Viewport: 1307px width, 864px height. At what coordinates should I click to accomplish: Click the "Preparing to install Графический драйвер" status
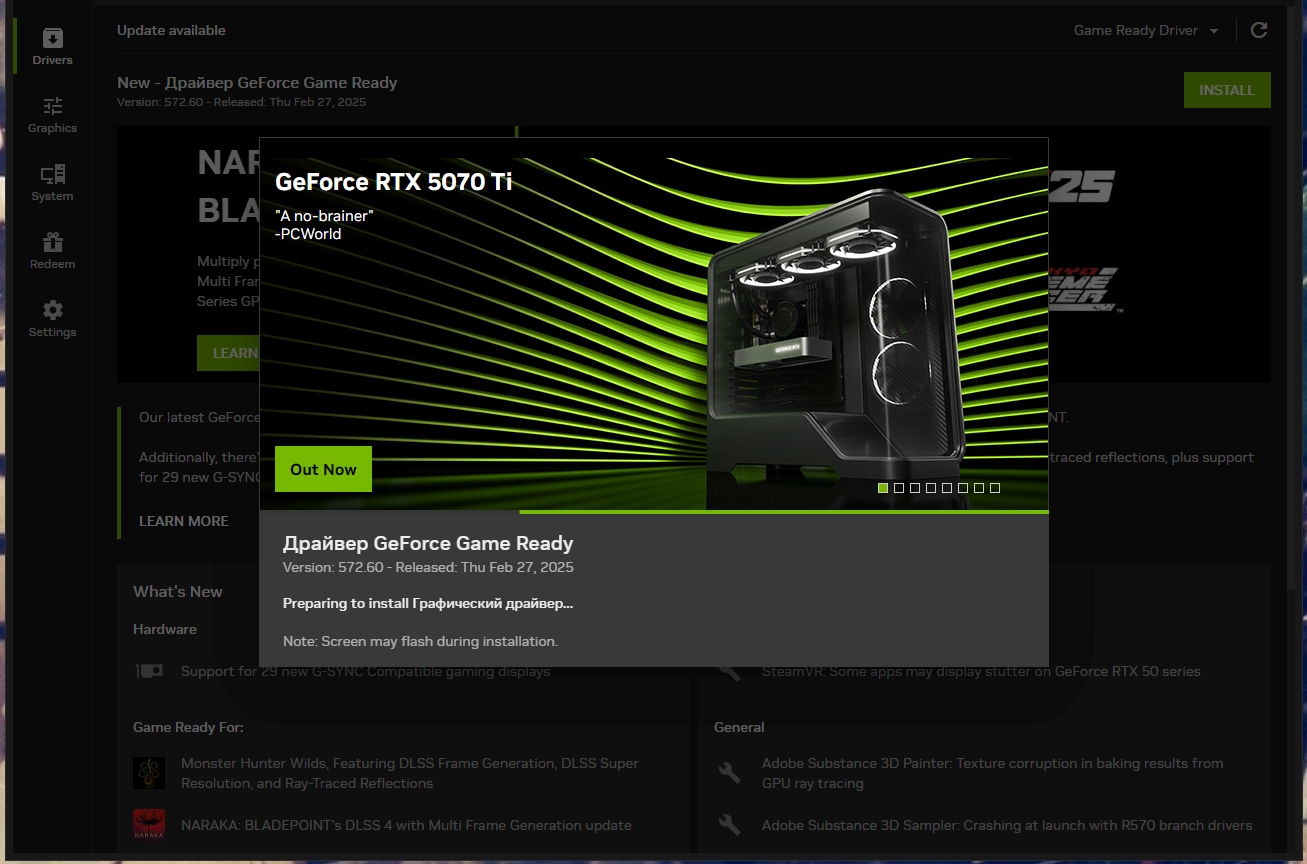click(428, 603)
